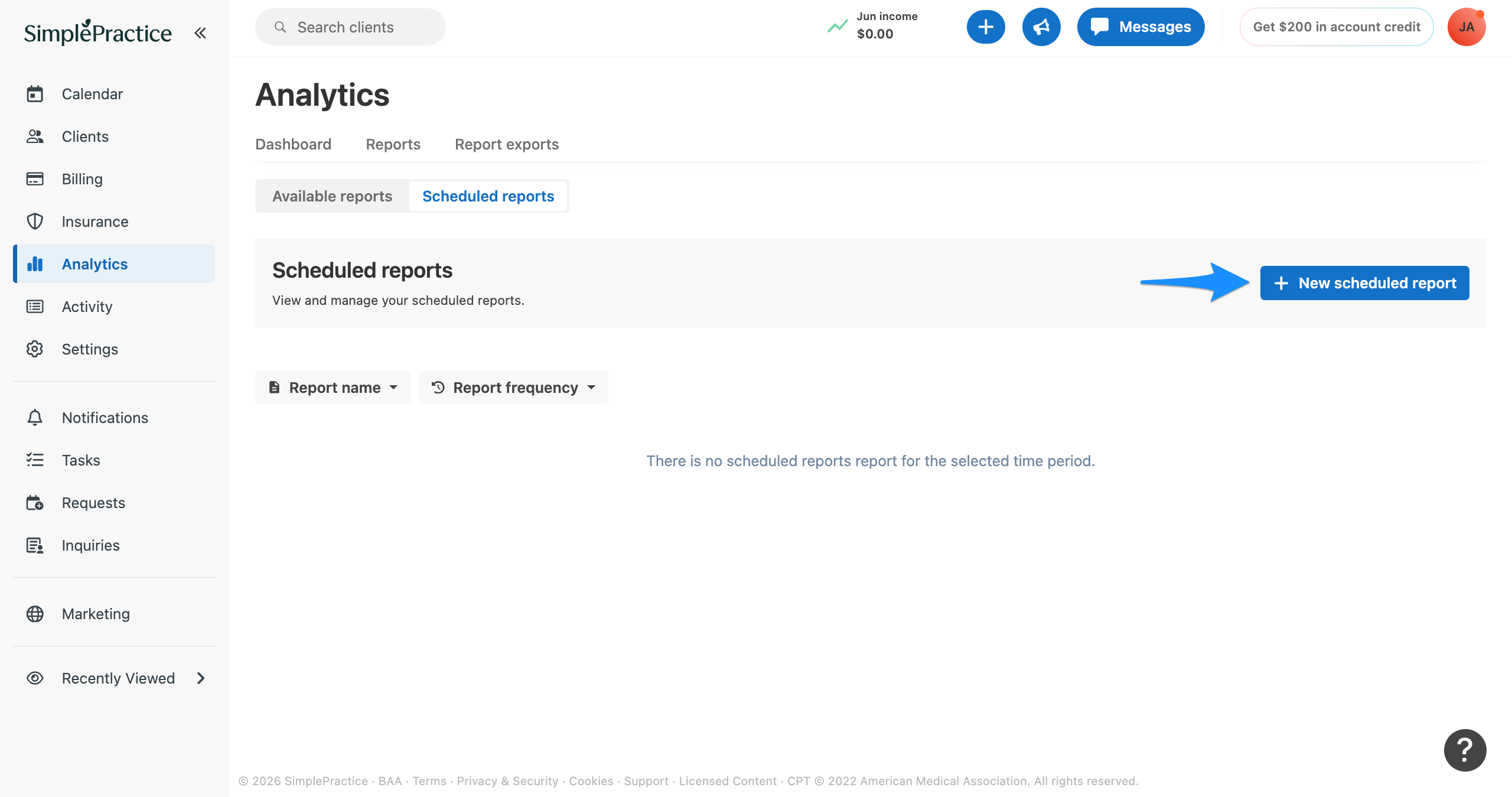Open Inquiries from the sidebar
Viewport: 1512px width, 797px height.
click(x=114, y=545)
